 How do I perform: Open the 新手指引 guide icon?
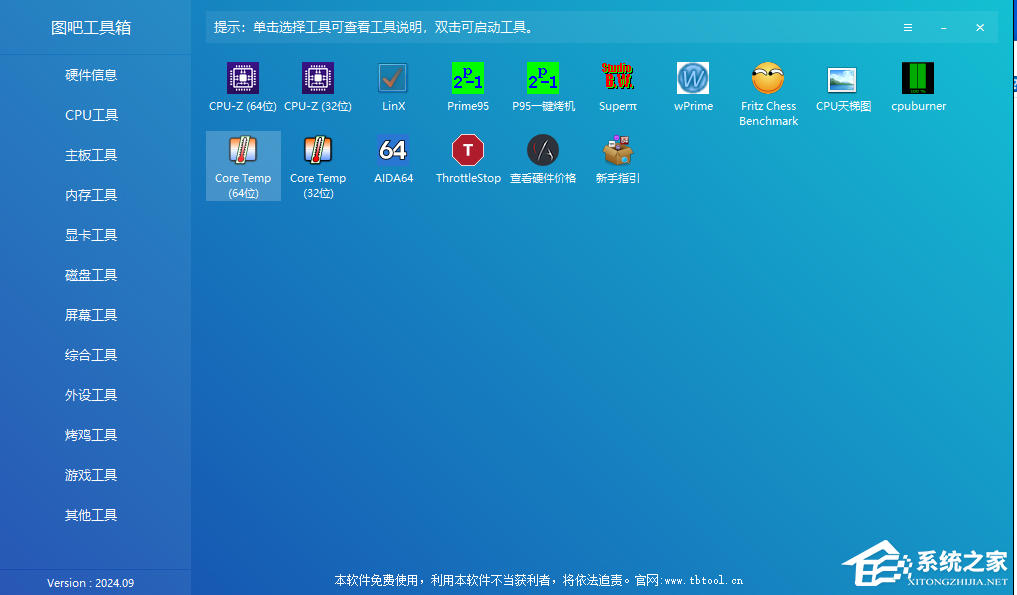(617, 150)
